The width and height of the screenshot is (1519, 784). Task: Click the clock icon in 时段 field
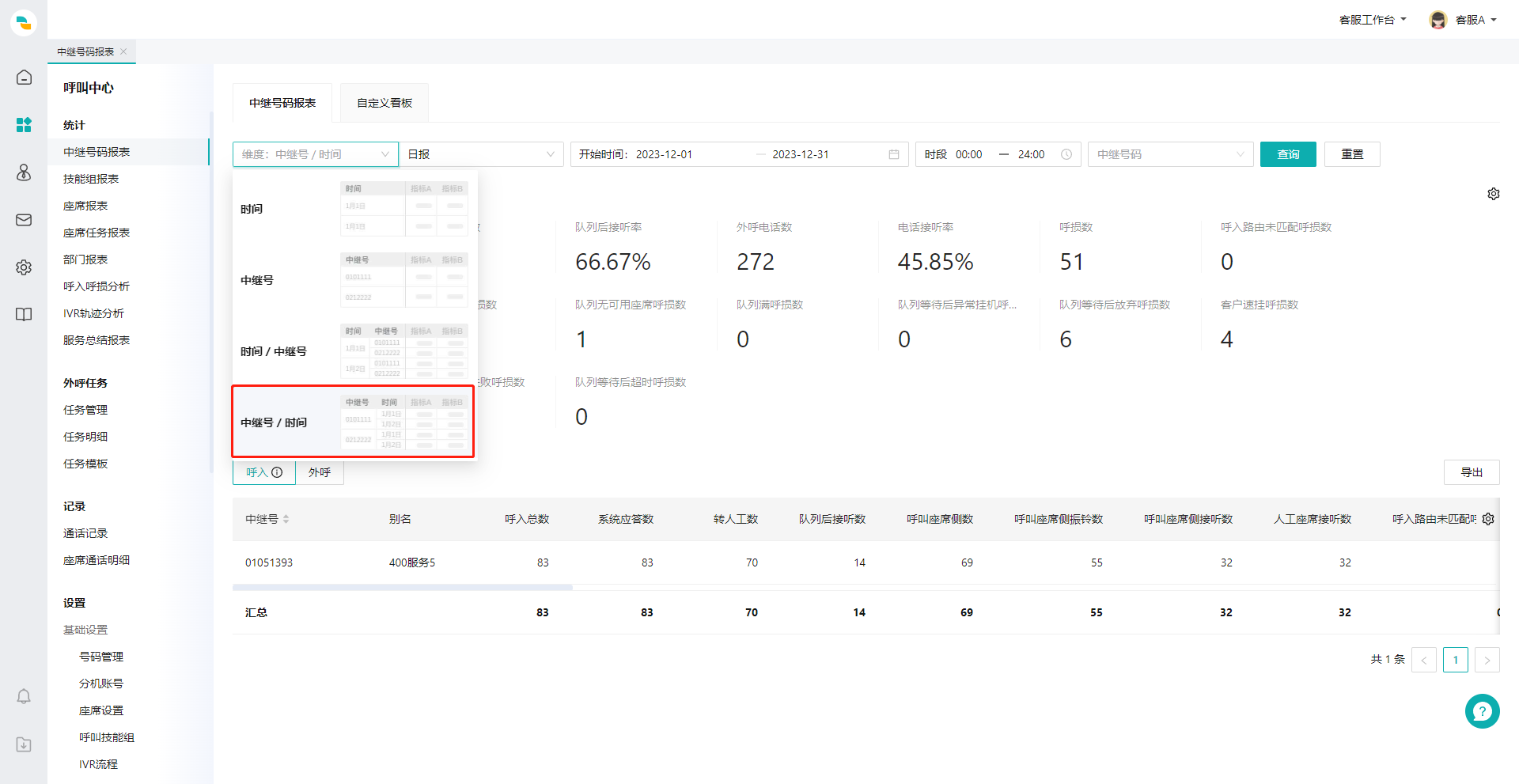(x=1066, y=154)
